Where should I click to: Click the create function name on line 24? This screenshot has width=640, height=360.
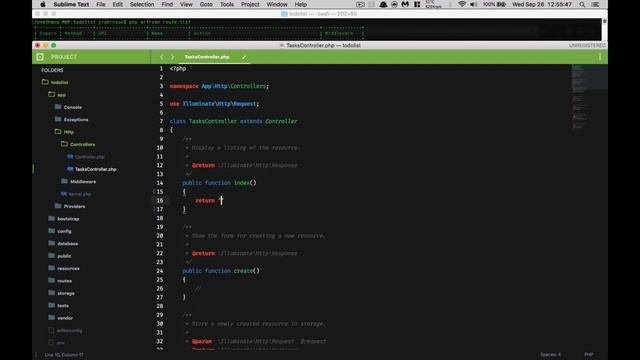click(243, 271)
